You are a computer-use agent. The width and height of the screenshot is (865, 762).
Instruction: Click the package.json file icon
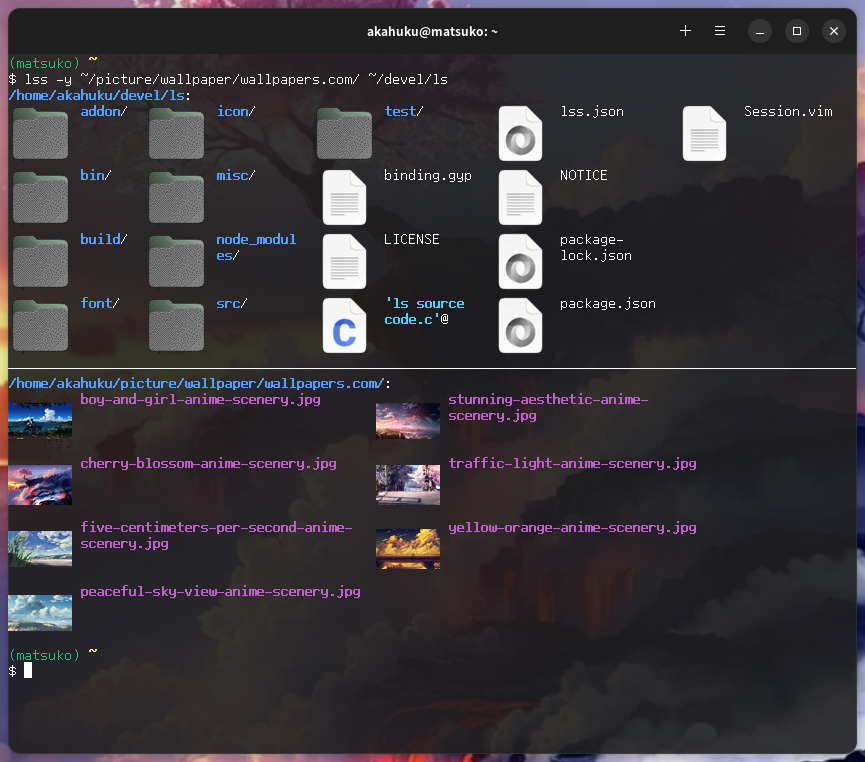(x=520, y=326)
